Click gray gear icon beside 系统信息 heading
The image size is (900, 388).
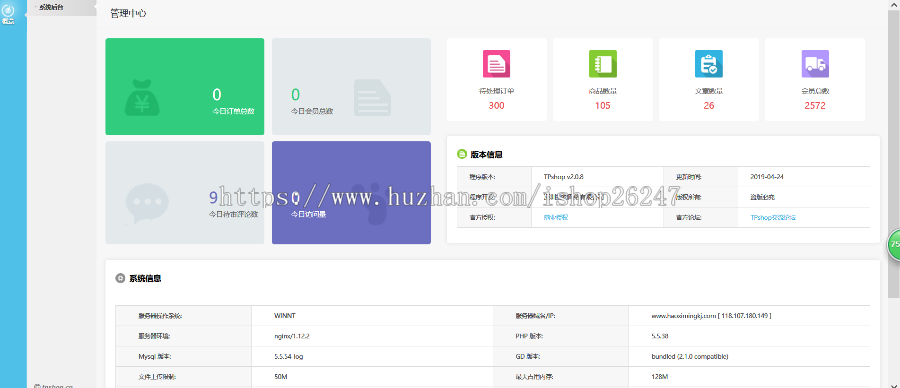click(x=120, y=278)
